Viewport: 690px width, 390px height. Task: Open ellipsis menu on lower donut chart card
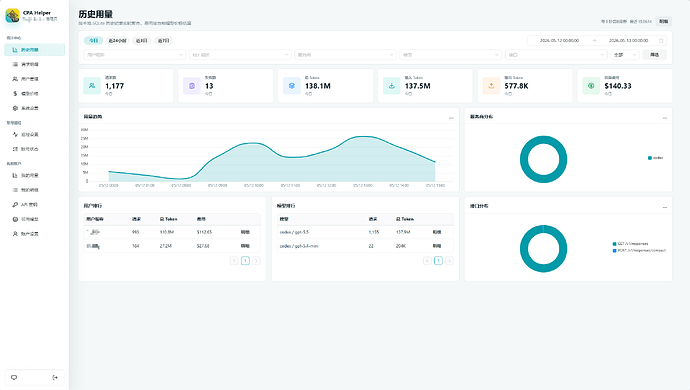664,206
